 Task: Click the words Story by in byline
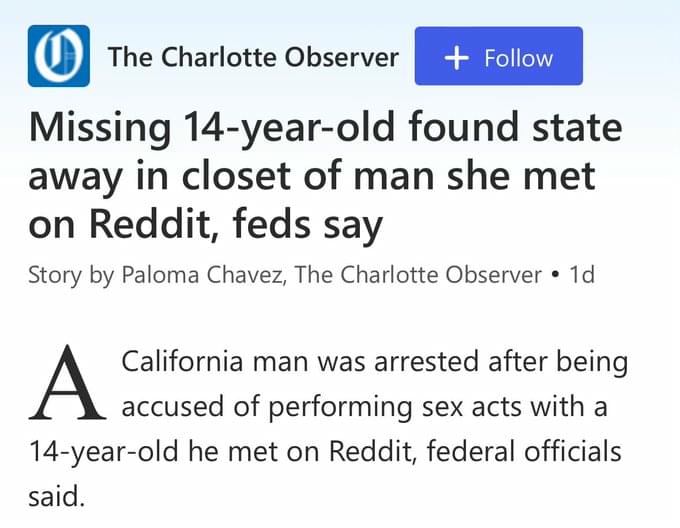(x=71, y=275)
